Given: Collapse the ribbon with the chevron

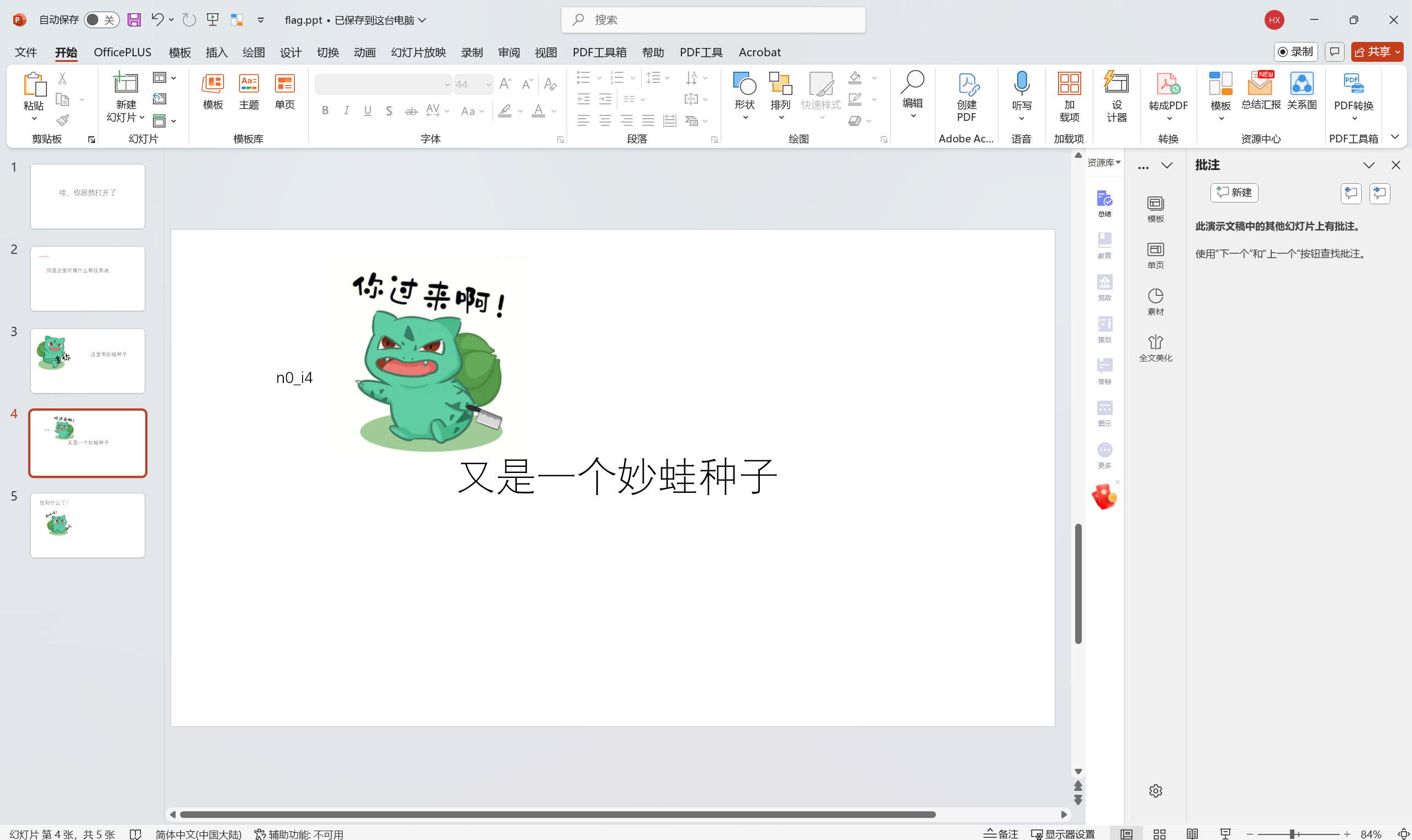Looking at the screenshot, I should [1394, 136].
